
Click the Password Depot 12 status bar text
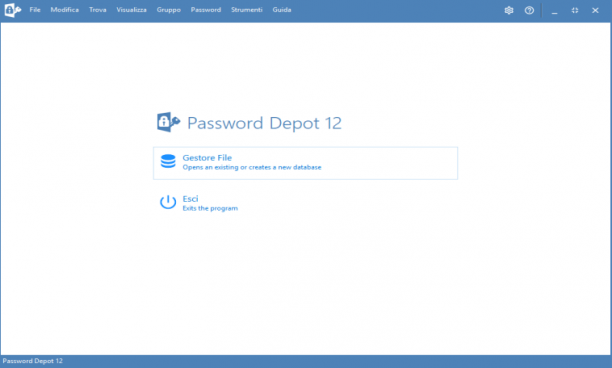click(x=32, y=361)
